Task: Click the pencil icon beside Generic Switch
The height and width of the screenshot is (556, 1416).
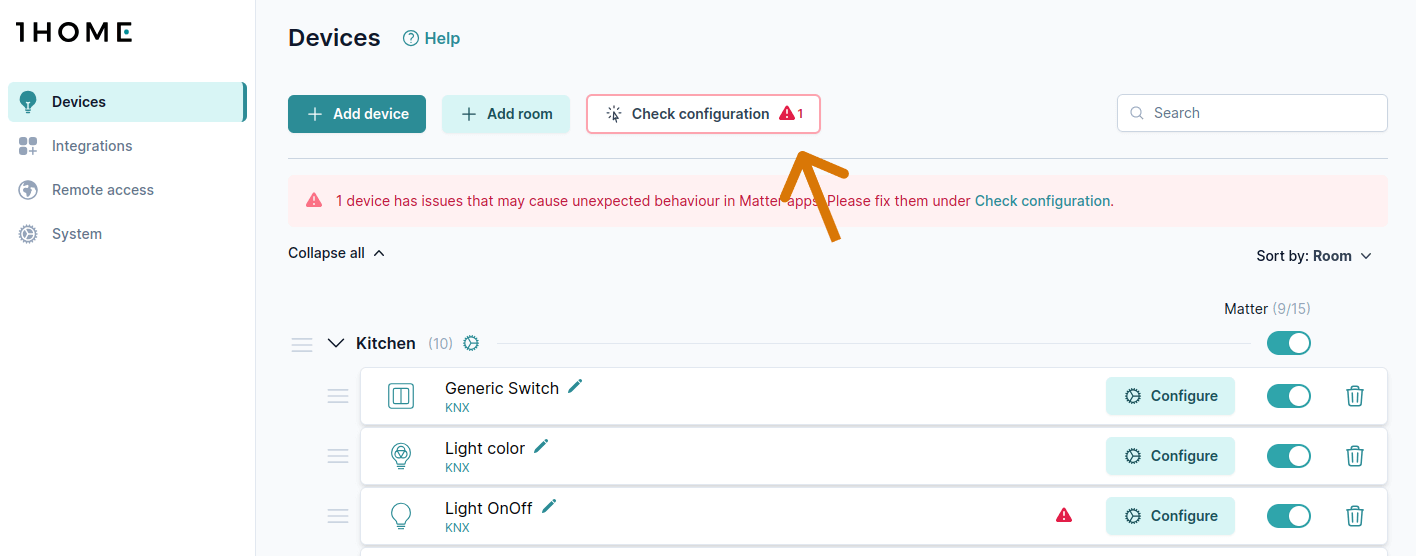Action: pos(575,386)
